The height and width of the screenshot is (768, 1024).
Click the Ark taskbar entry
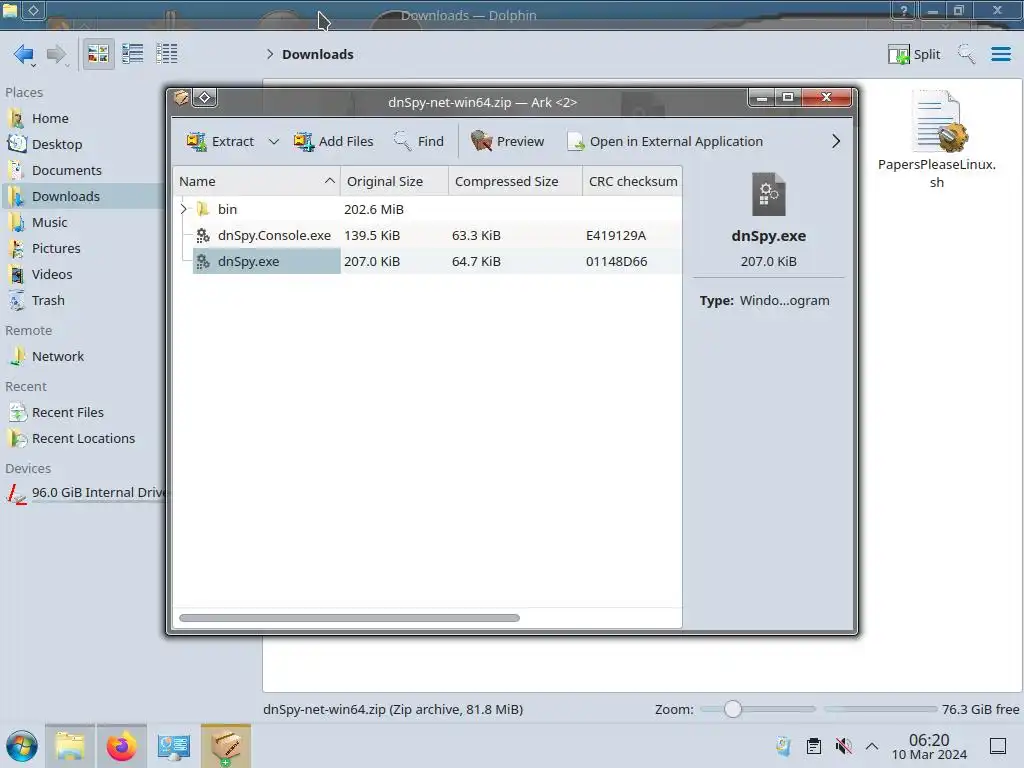click(226, 746)
